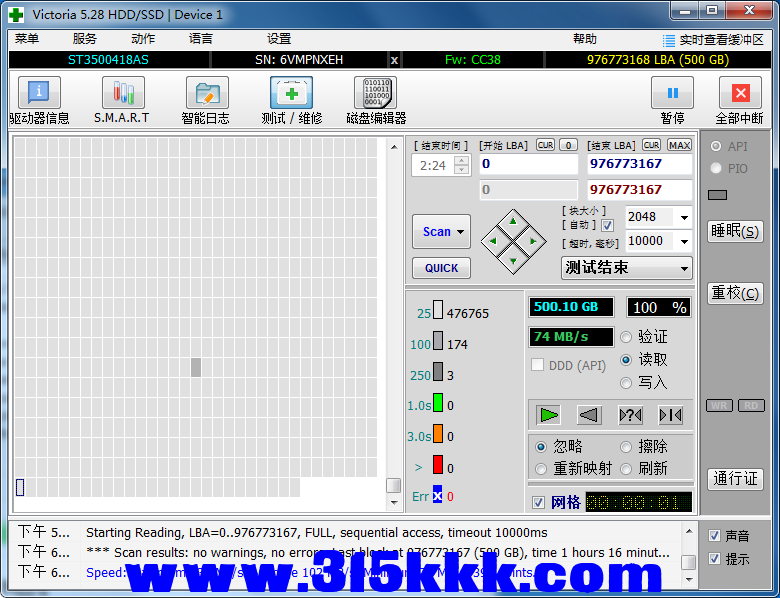
Task: Select the refresh (刷新) radio button
Action: [x=626, y=469]
